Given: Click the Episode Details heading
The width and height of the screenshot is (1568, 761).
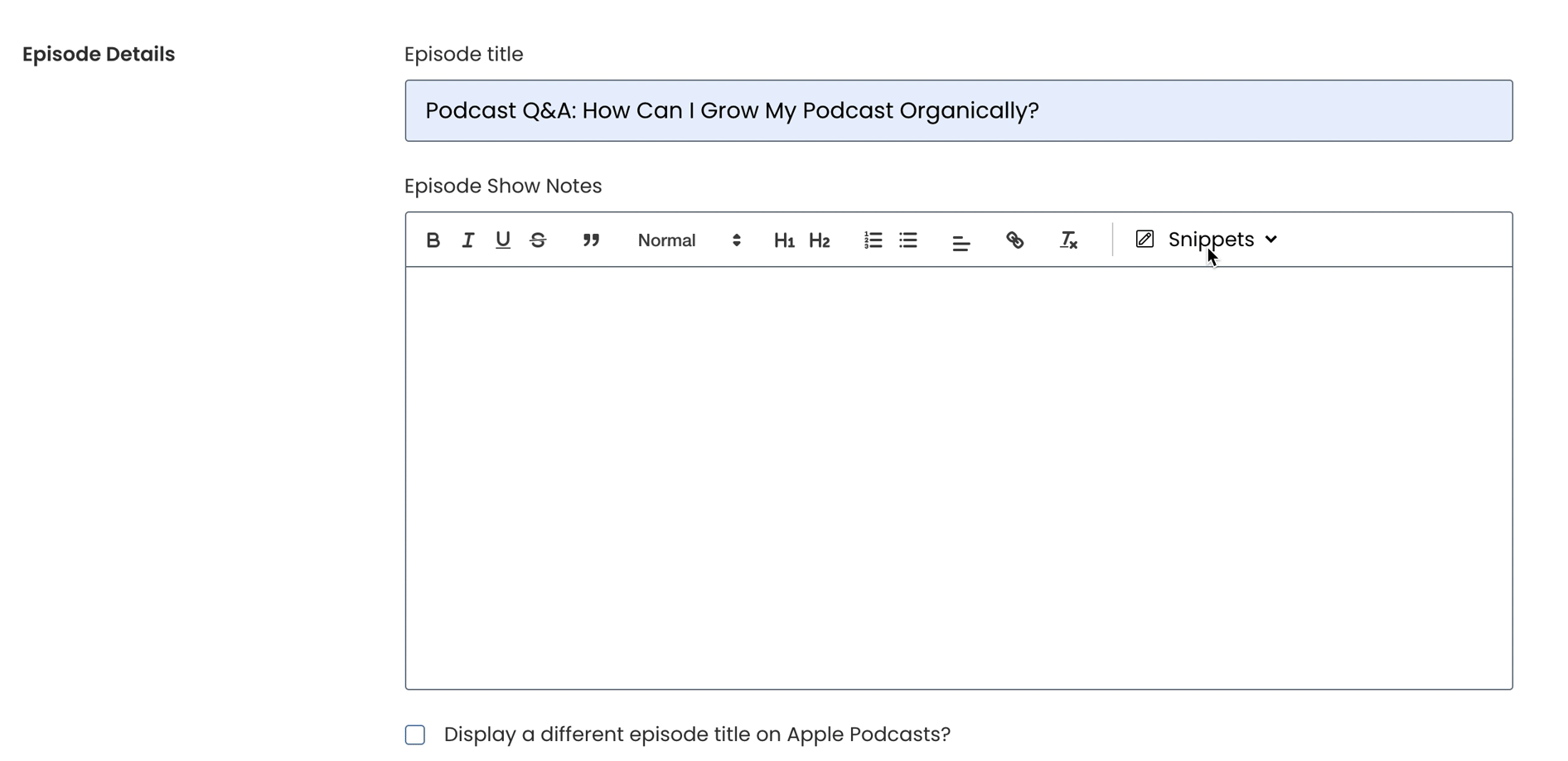Looking at the screenshot, I should click(99, 54).
